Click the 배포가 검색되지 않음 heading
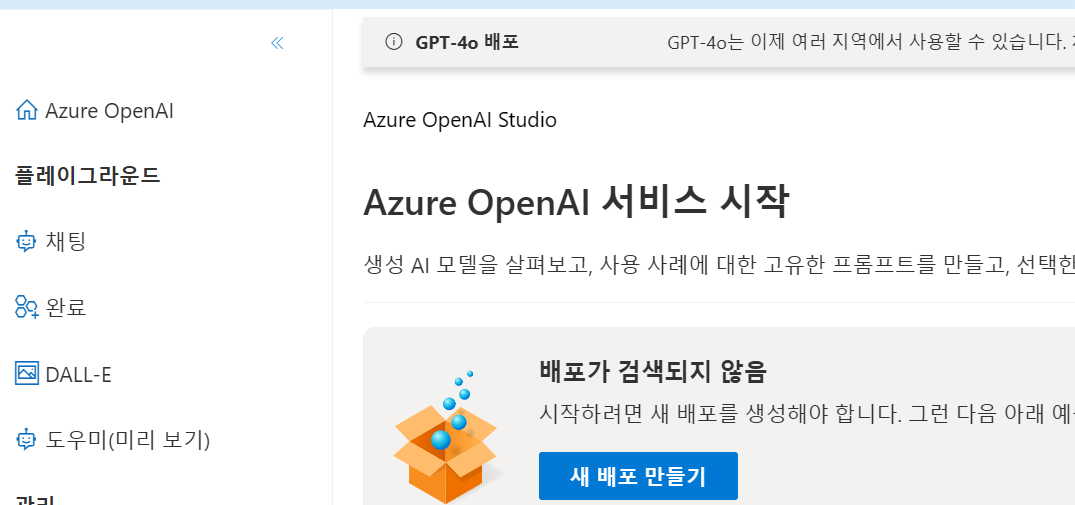 [x=653, y=372]
